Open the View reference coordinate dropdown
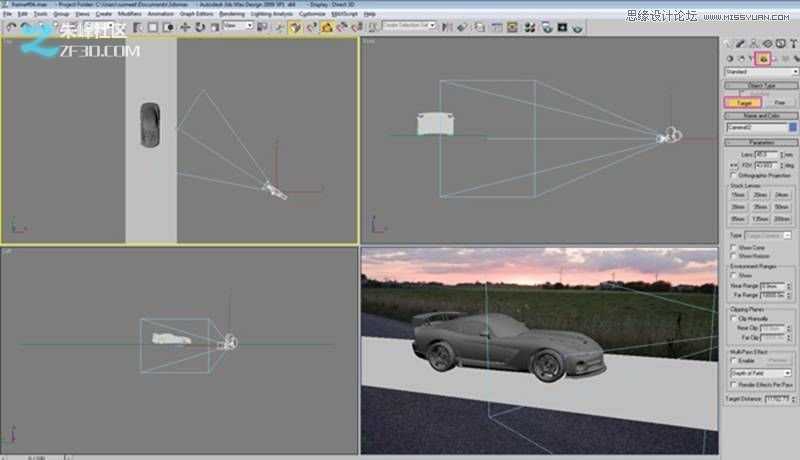The image size is (800, 460). 238,25
